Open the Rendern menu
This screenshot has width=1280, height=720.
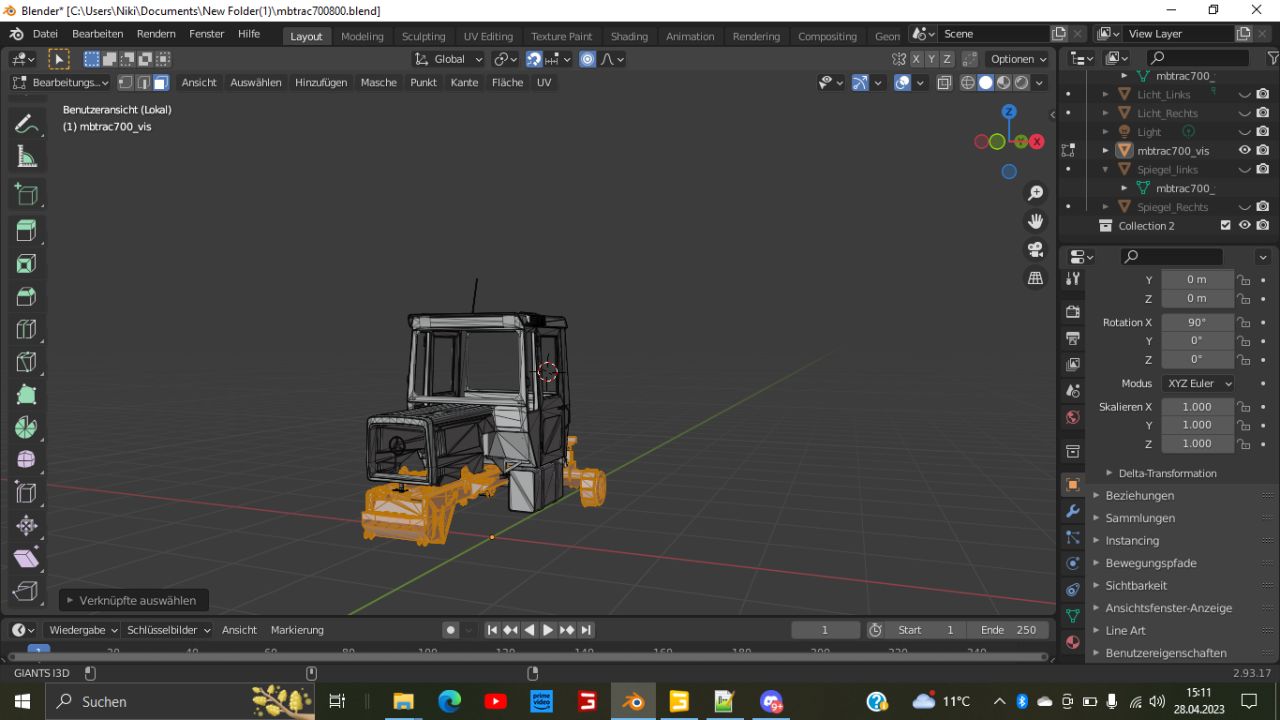(x=156, y=34)
